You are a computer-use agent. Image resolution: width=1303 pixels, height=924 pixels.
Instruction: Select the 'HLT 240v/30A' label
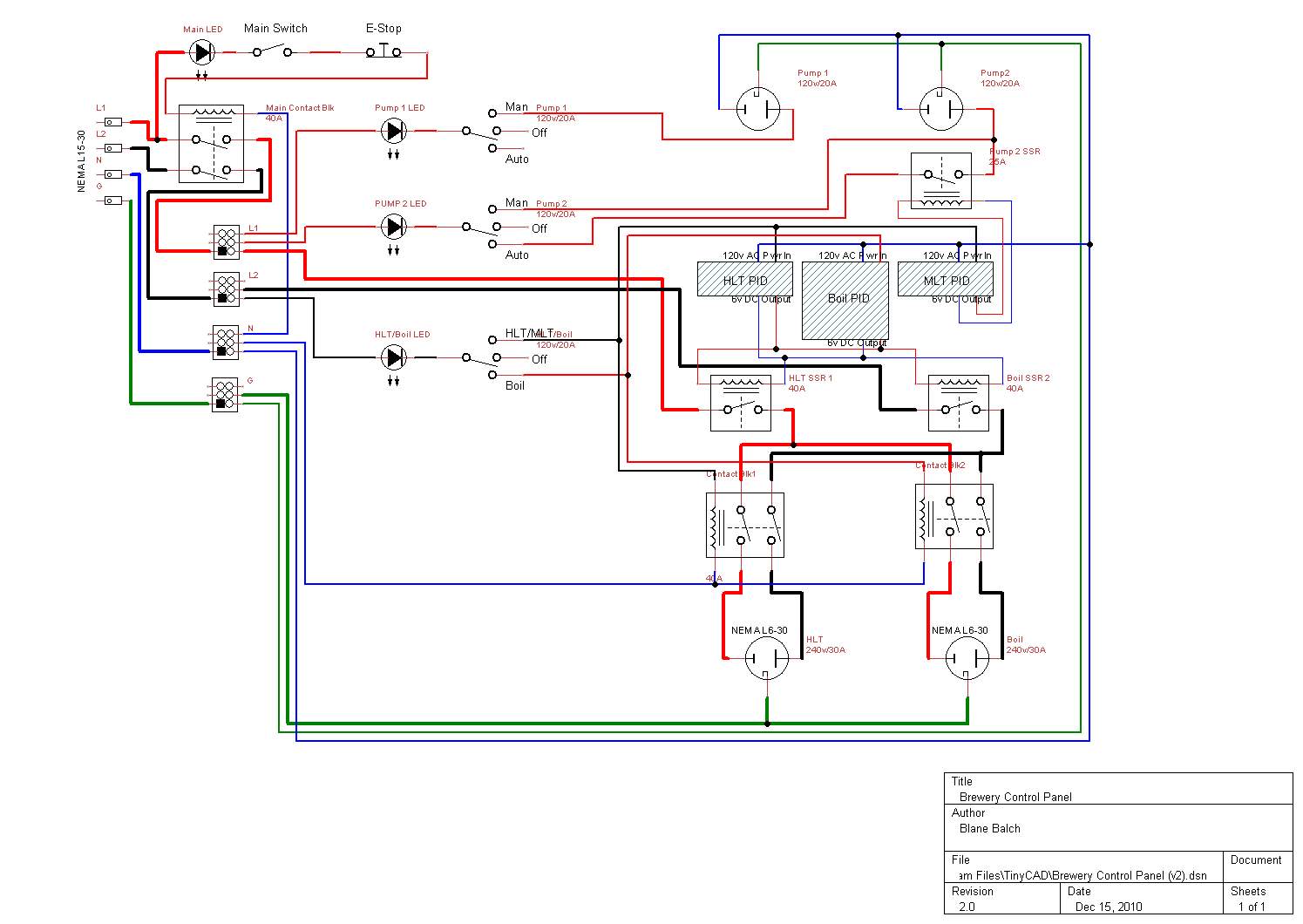click(x=825, y=645)
